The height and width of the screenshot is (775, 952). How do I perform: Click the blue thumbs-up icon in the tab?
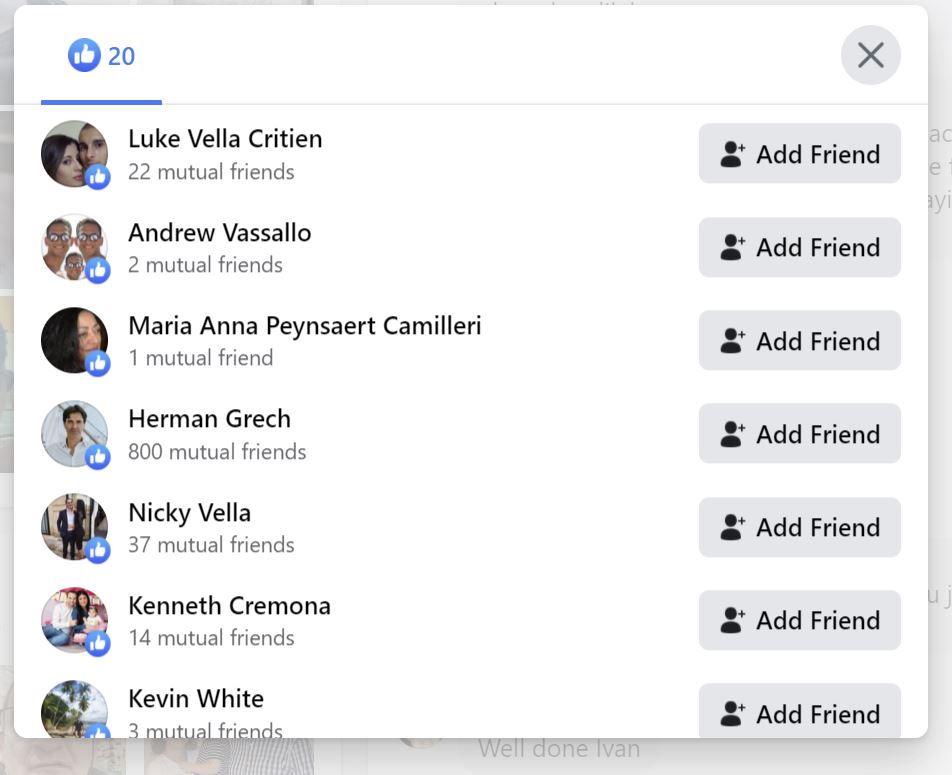[84, 56]
